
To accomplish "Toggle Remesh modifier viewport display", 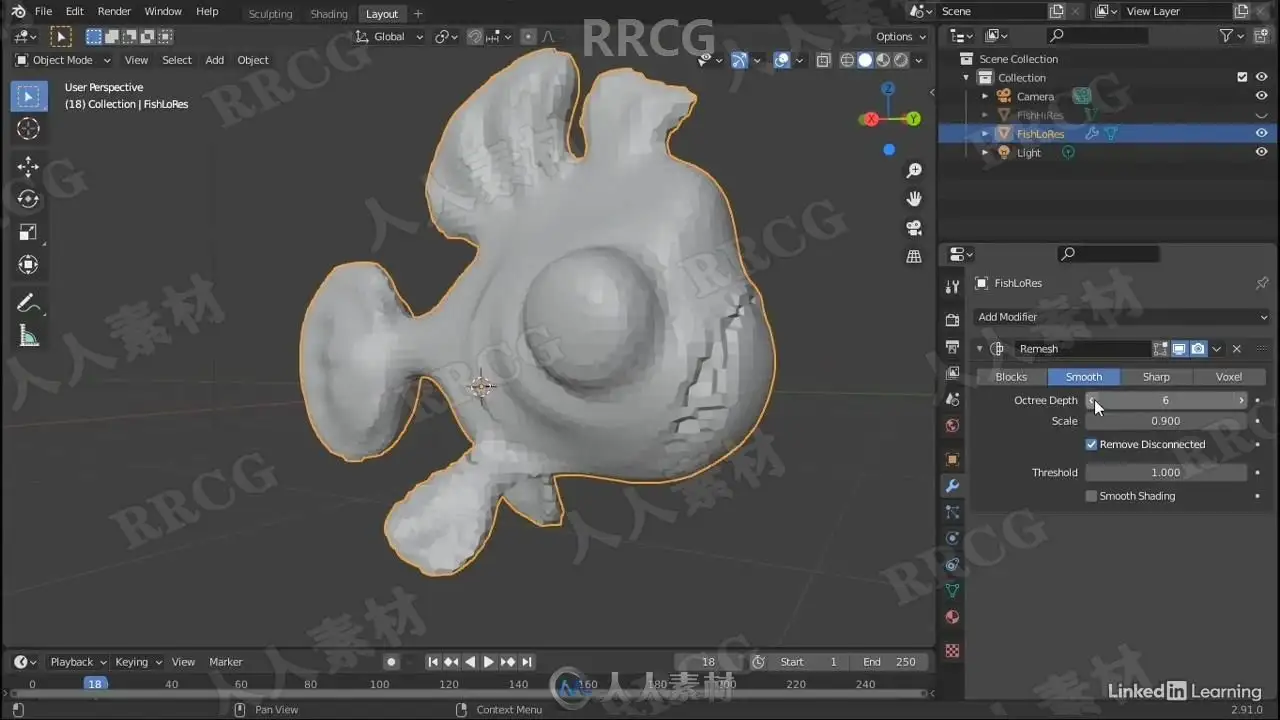I will coord(1179,349).
